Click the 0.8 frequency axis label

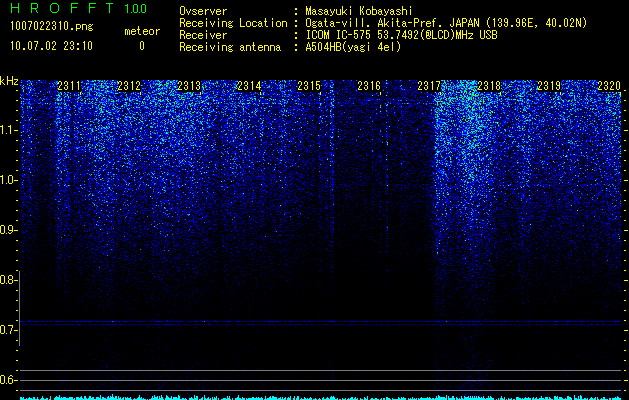(9, 280)
